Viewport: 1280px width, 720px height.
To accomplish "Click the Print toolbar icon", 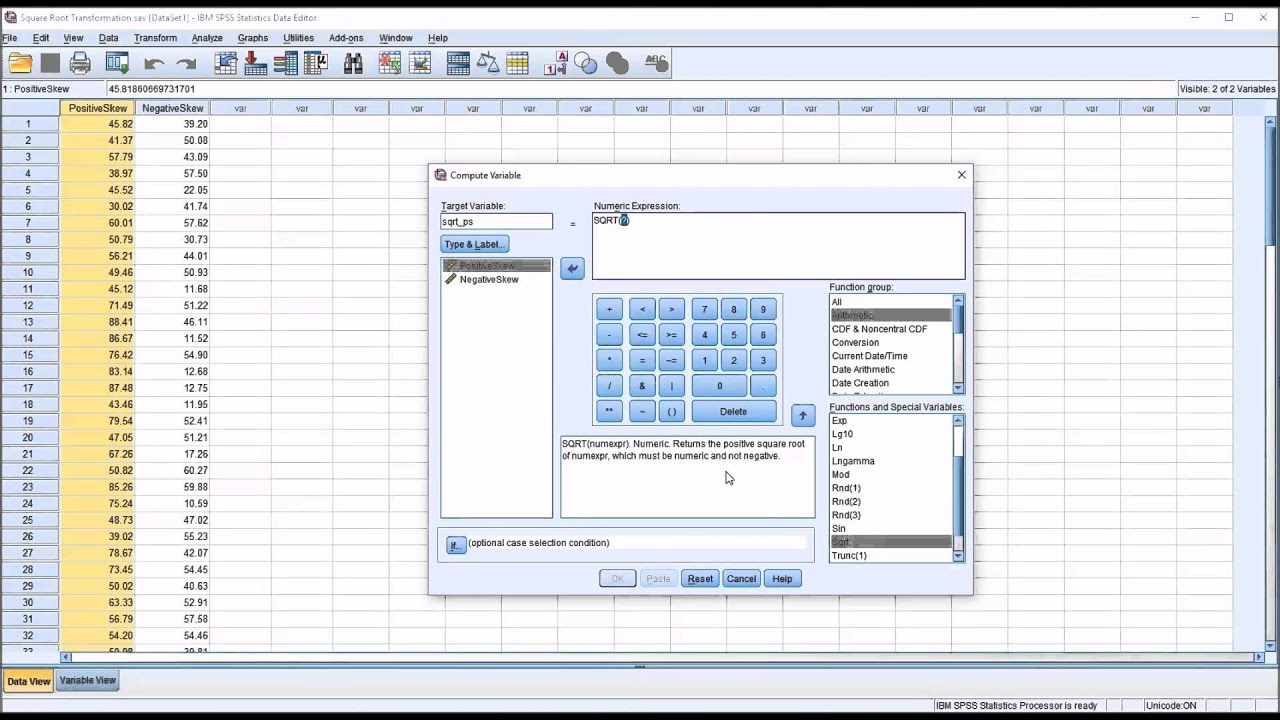I will tap(81, 63).
